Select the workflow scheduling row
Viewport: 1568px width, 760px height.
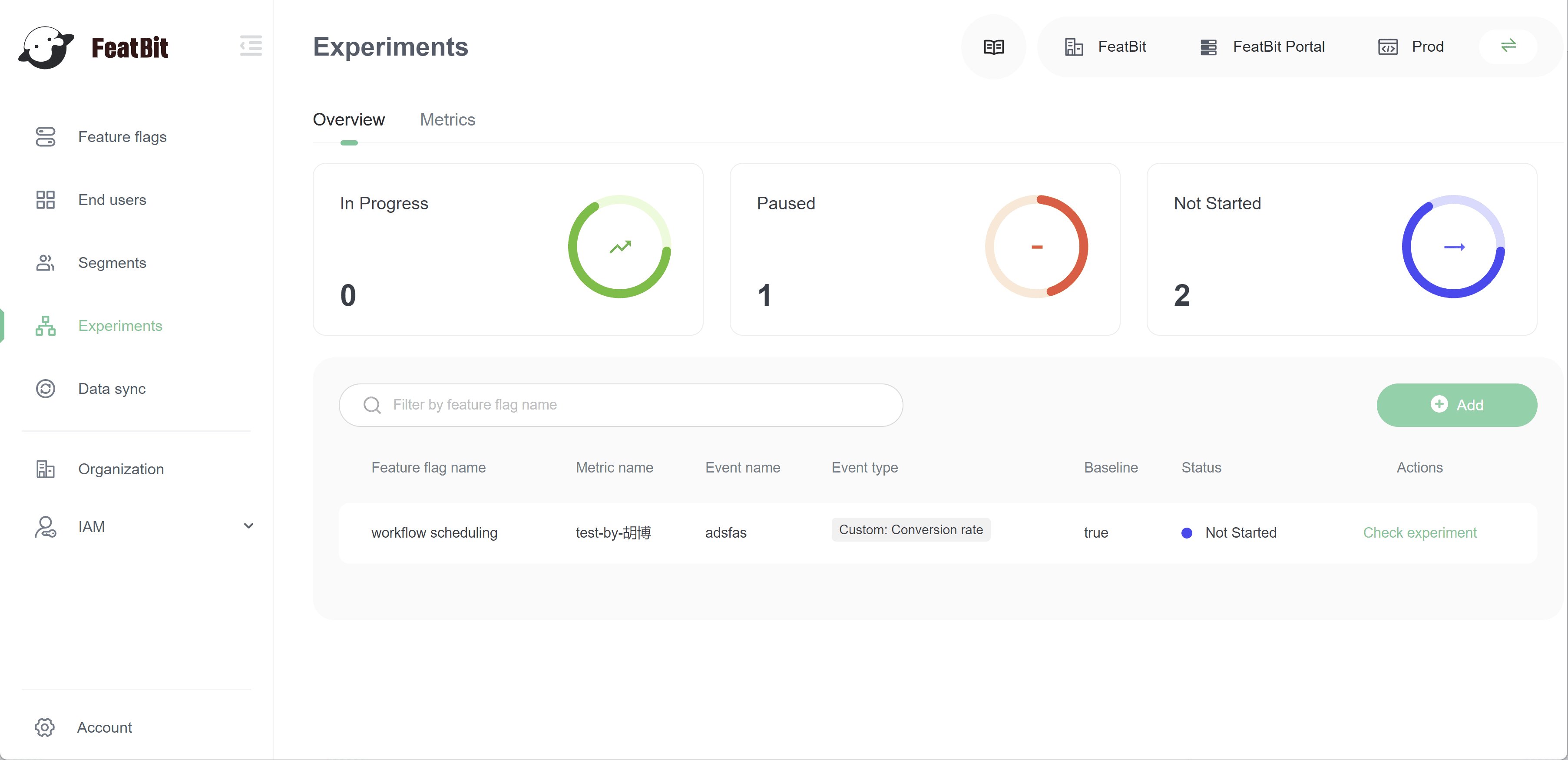tap(434, 532)
